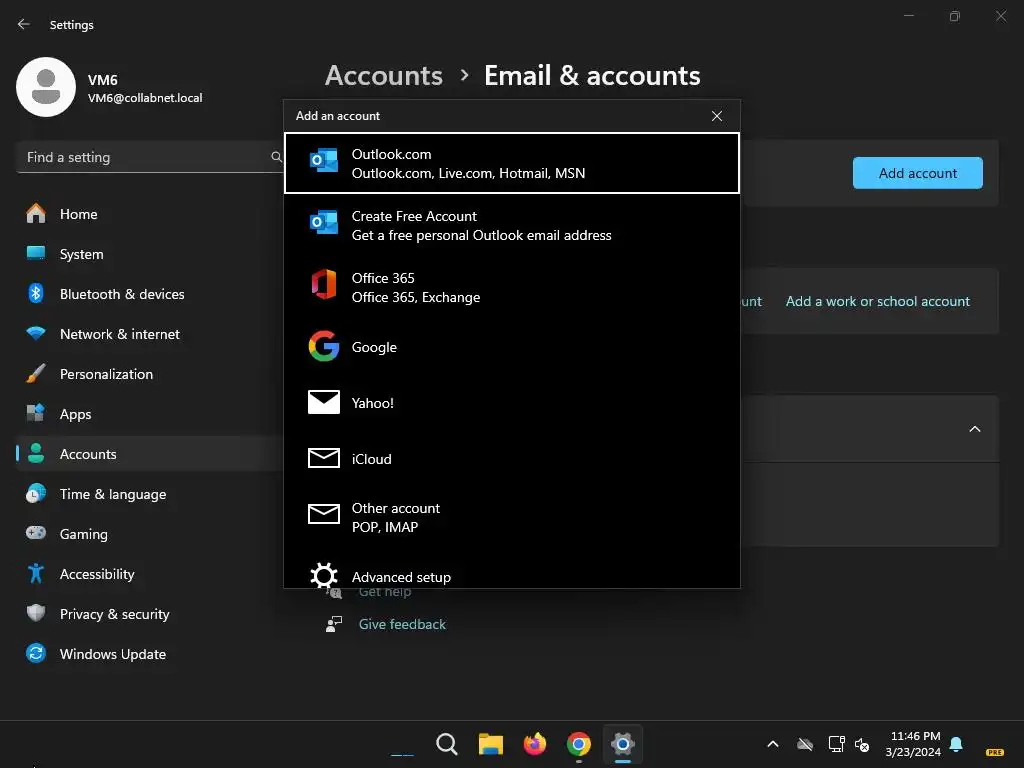
Task: Go back with the Settings back arrow
Action: click(x=24, y=24)
